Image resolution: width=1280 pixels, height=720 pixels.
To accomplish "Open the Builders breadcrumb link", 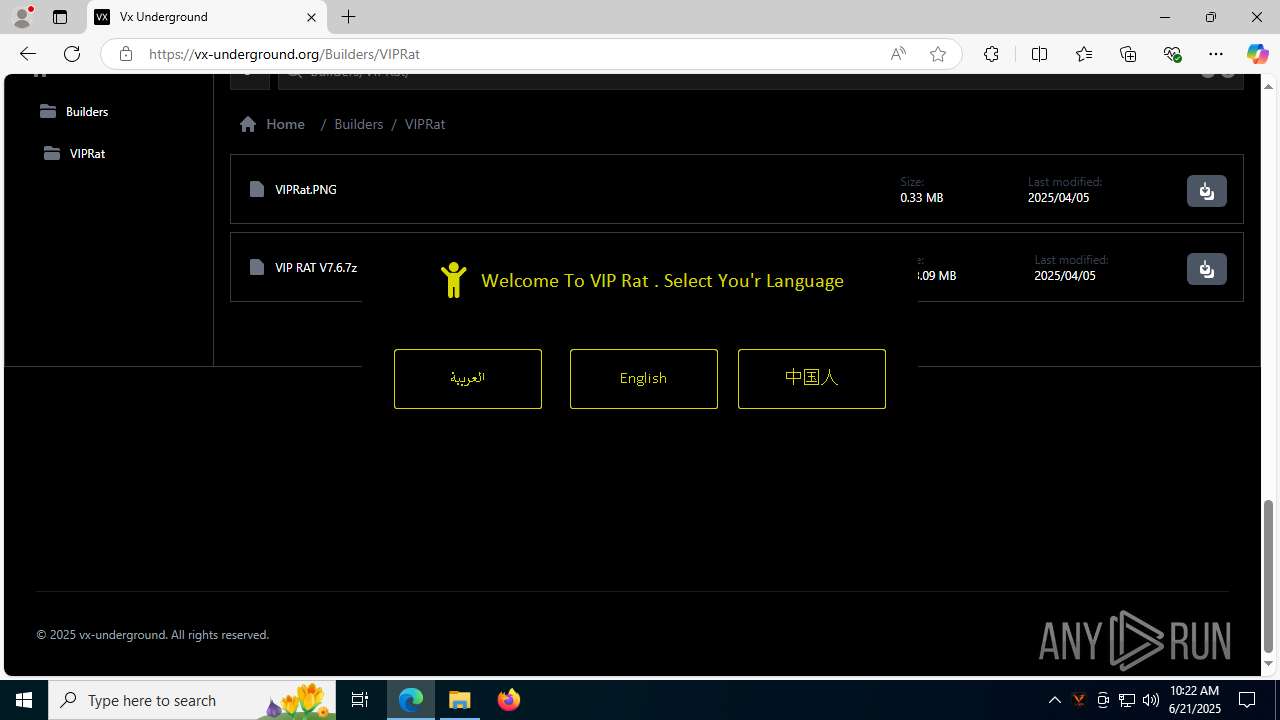I will [359, 124].
